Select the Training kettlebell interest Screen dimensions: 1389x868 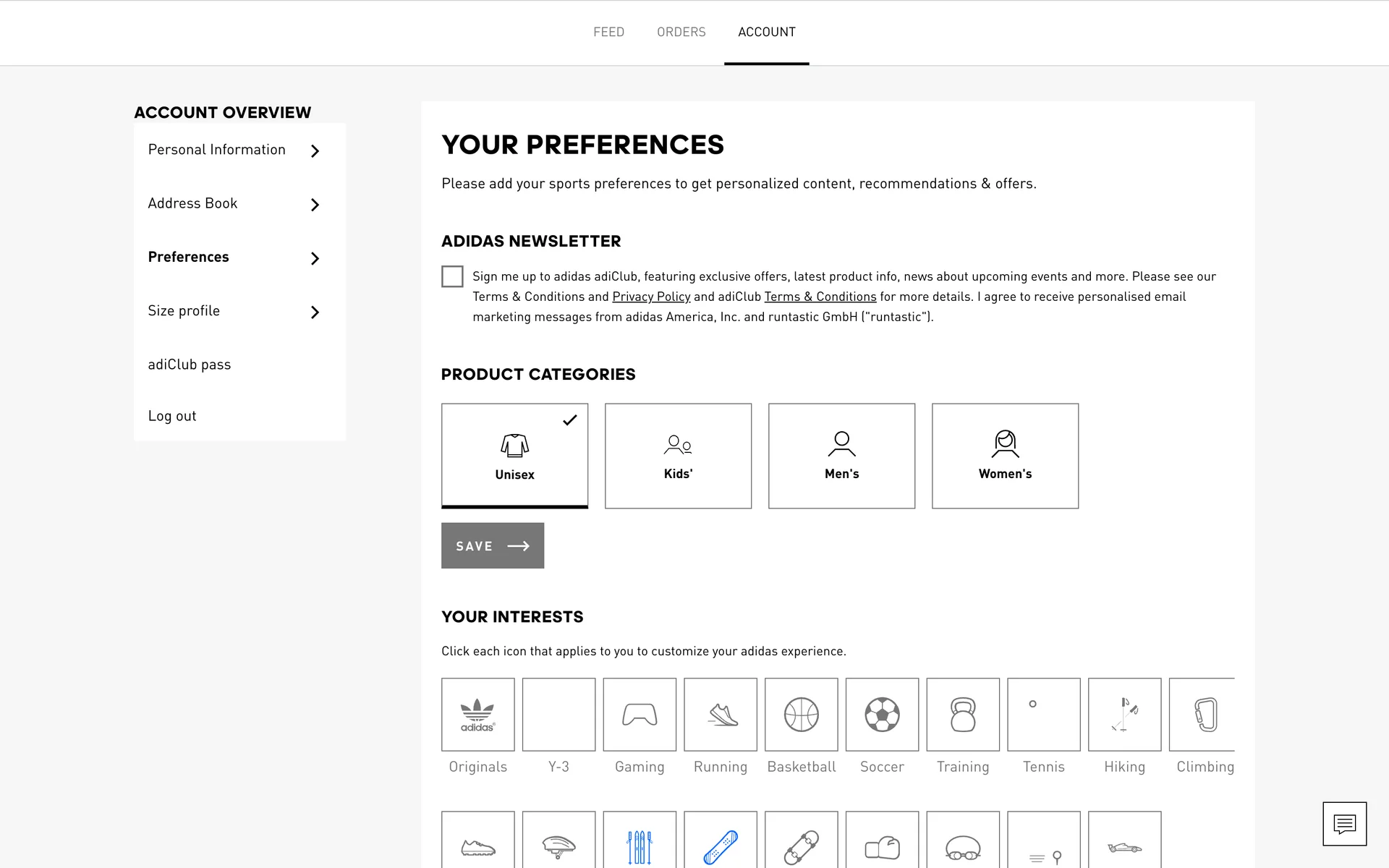pyautogui.click(x=963, y=715)
